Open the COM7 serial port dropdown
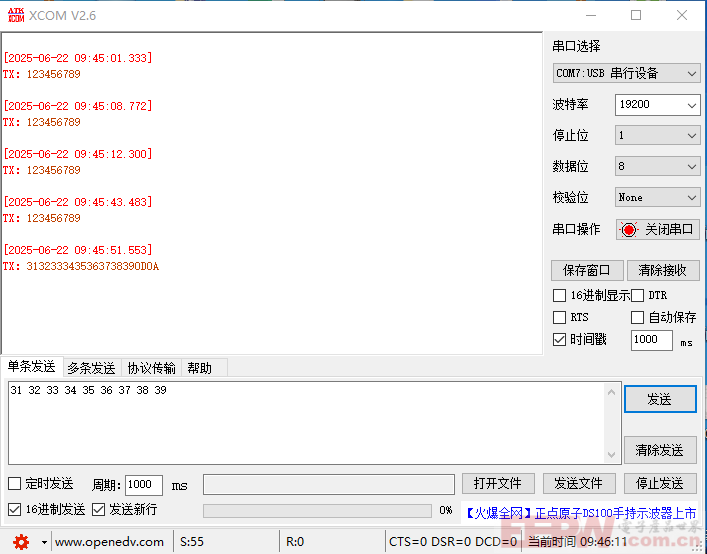The image size is (707, 554). [x=626, y=73]
